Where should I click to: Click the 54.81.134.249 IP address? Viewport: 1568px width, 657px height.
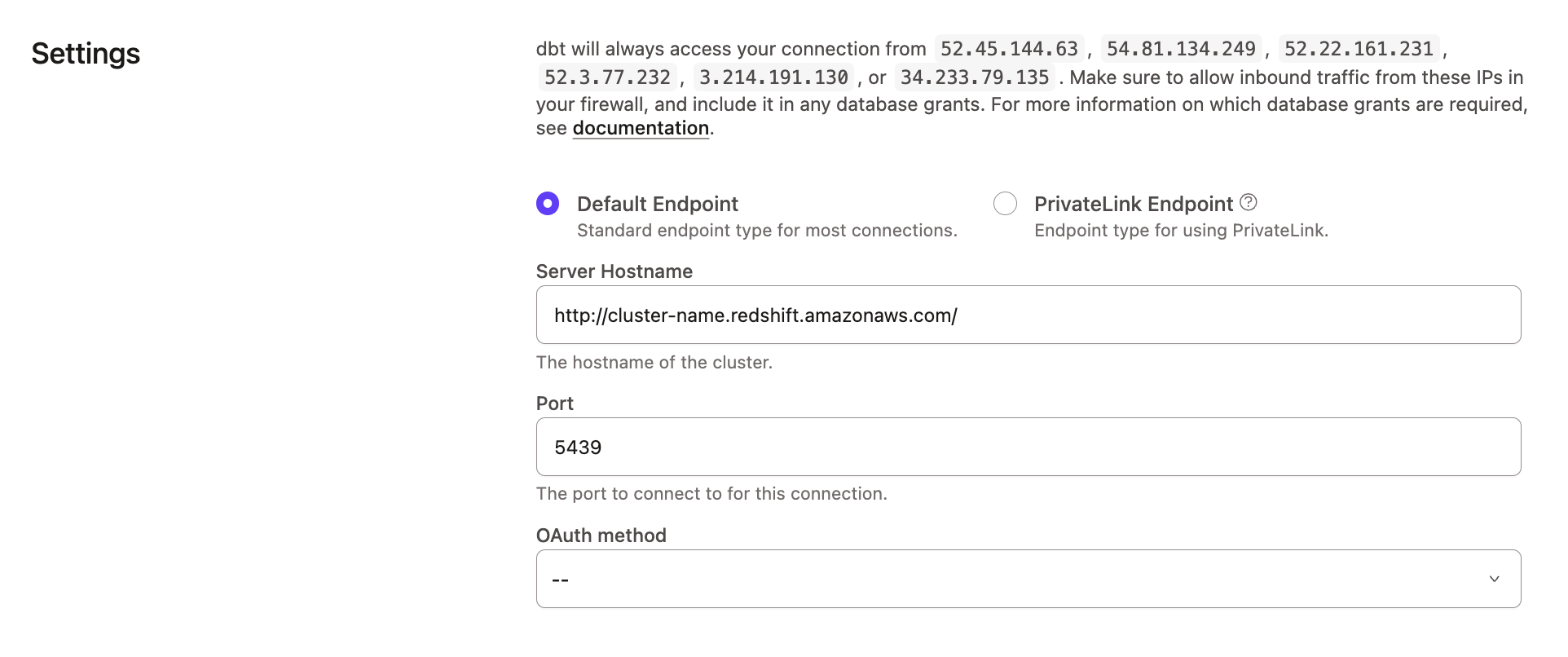click(1180, 49)
